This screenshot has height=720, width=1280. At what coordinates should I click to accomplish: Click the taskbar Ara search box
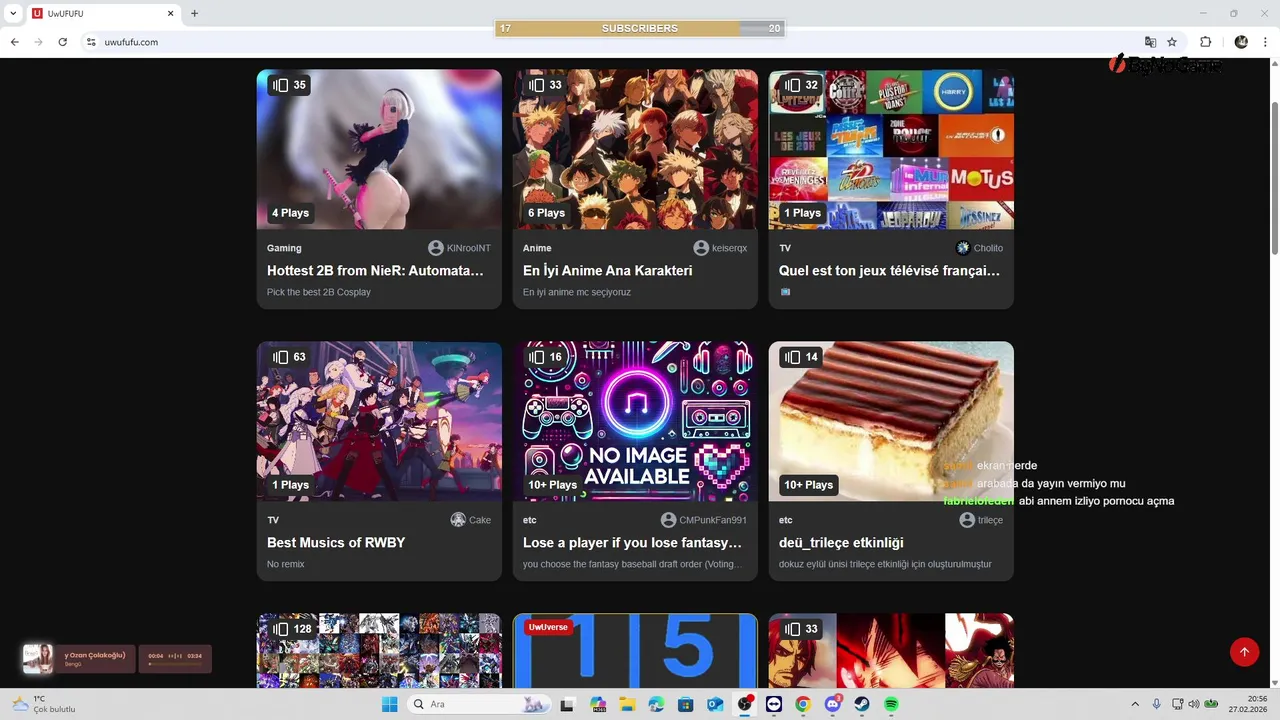click(x=478, y=704)
